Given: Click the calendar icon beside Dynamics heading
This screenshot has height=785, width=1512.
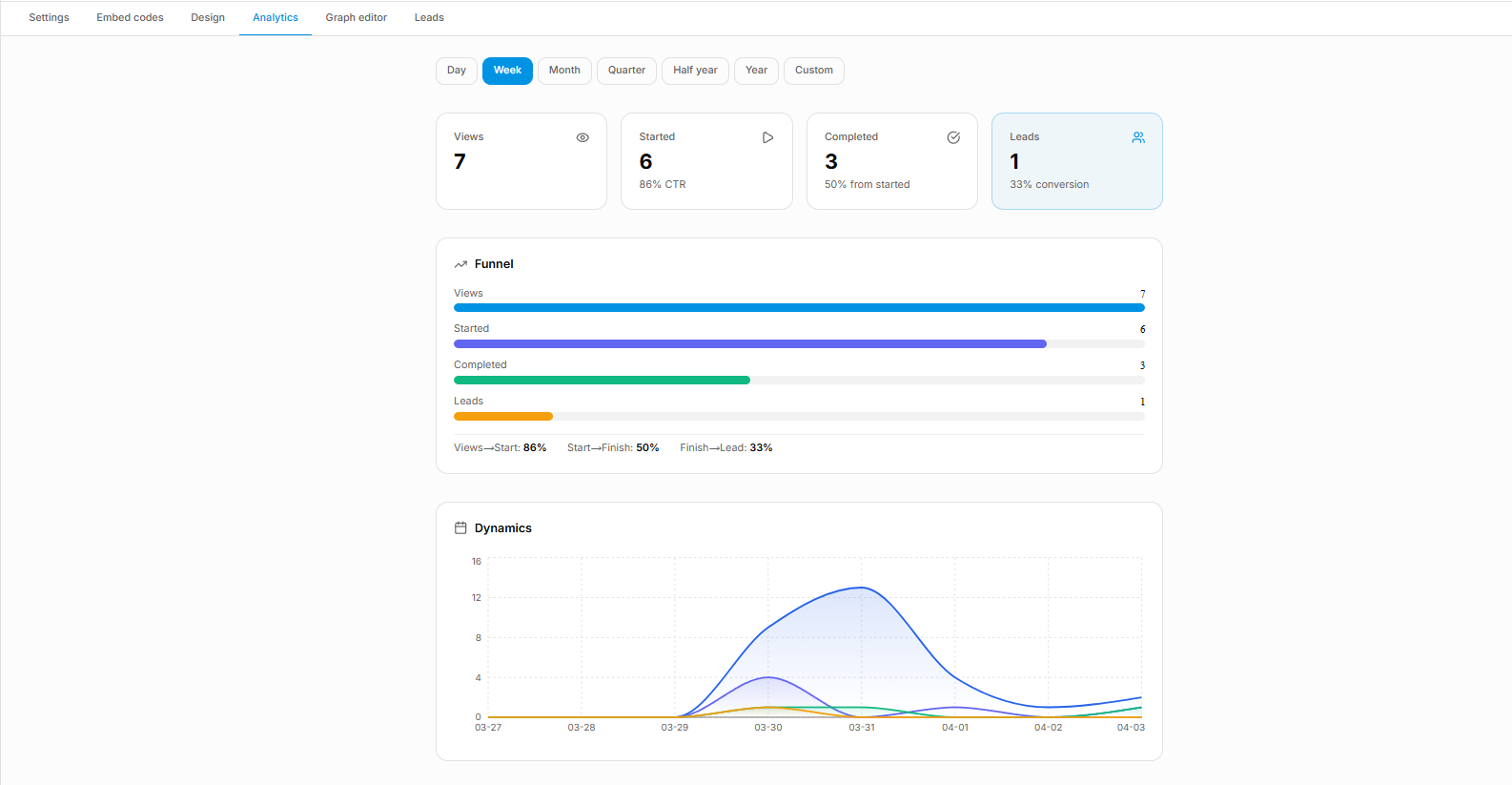Looking at the screenshot, I should [460, 528].
